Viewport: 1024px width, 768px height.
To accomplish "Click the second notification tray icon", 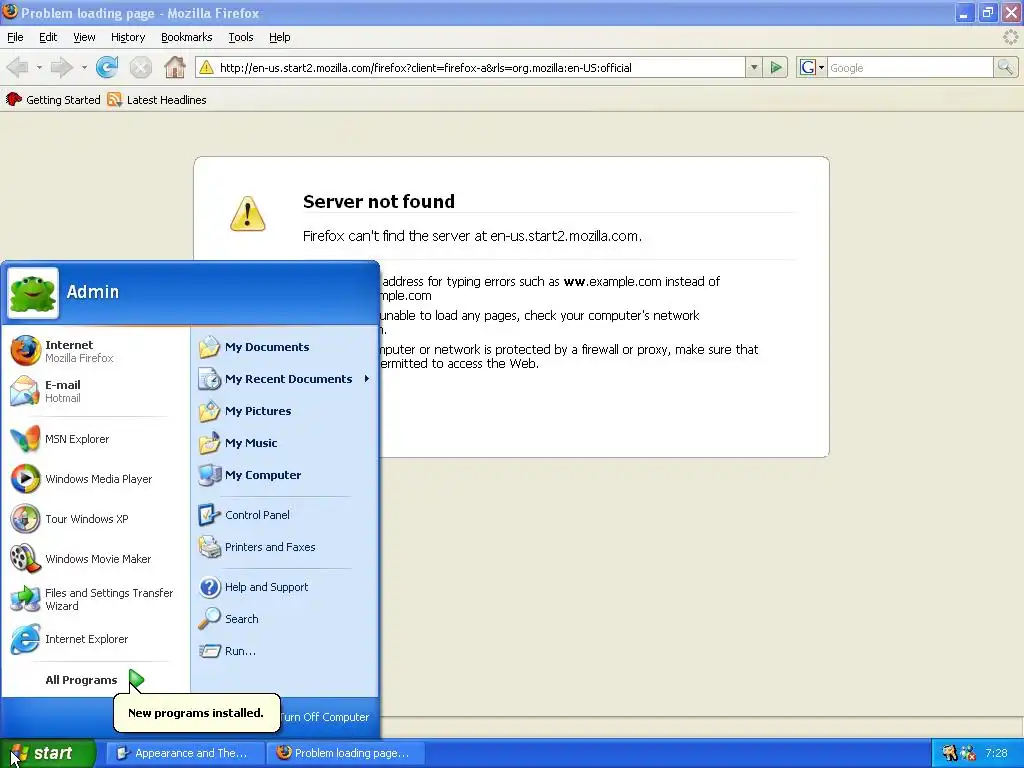I will (968, 753).
